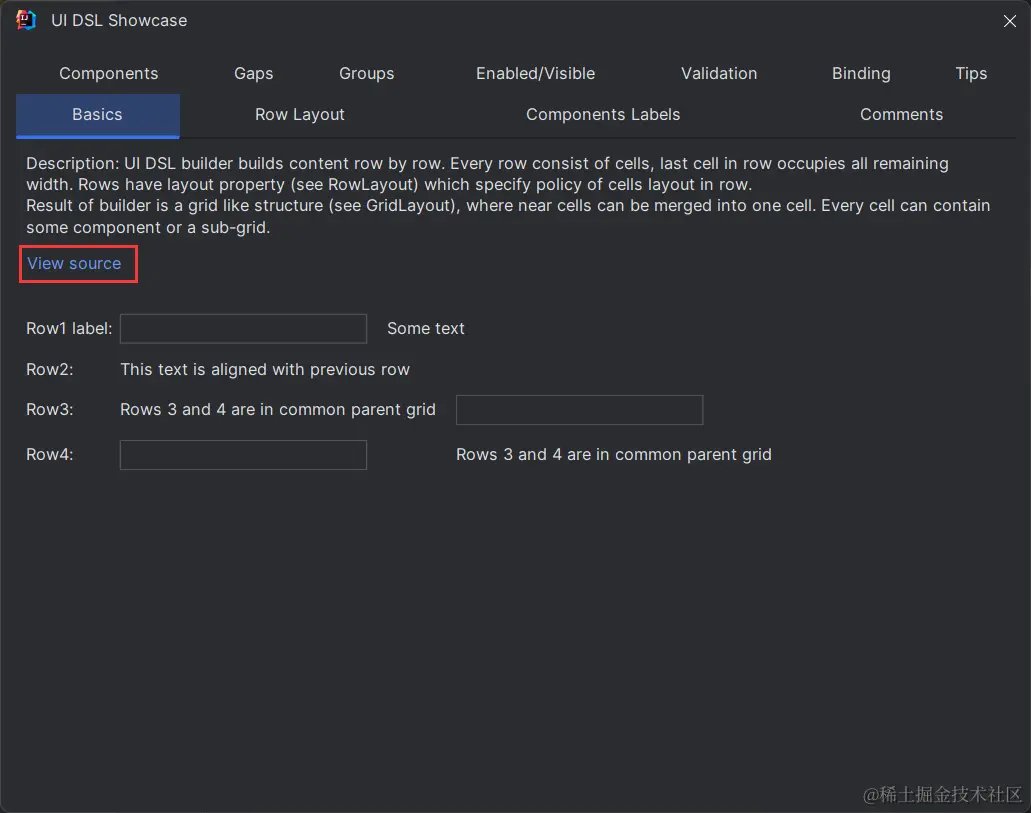This screenshot has height=813, width=1031.
Task: Click the 'Row2:' label
Action: tap(49, 370)
